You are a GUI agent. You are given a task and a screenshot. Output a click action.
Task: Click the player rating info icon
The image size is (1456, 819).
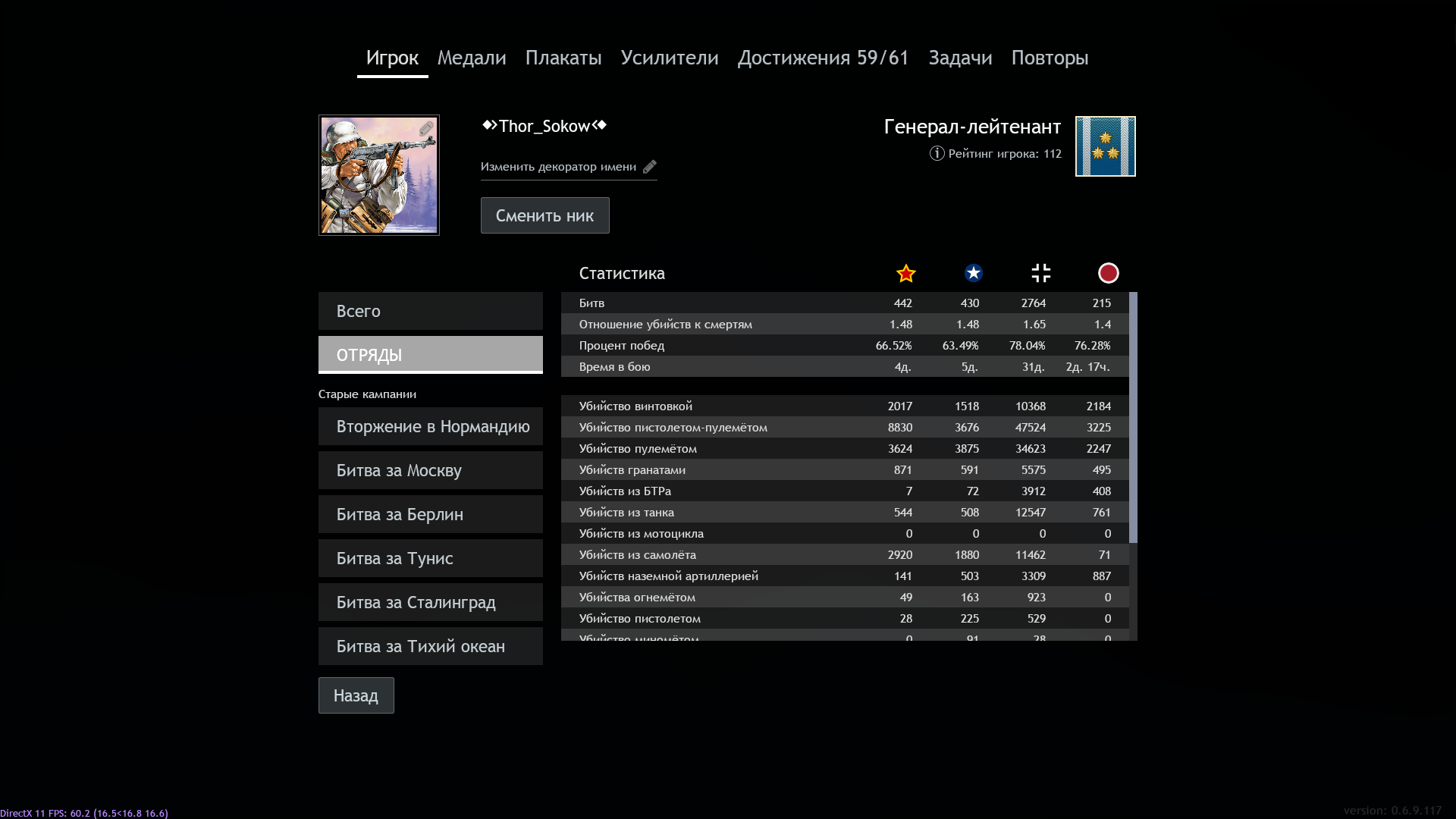click(x=937, y=153)
